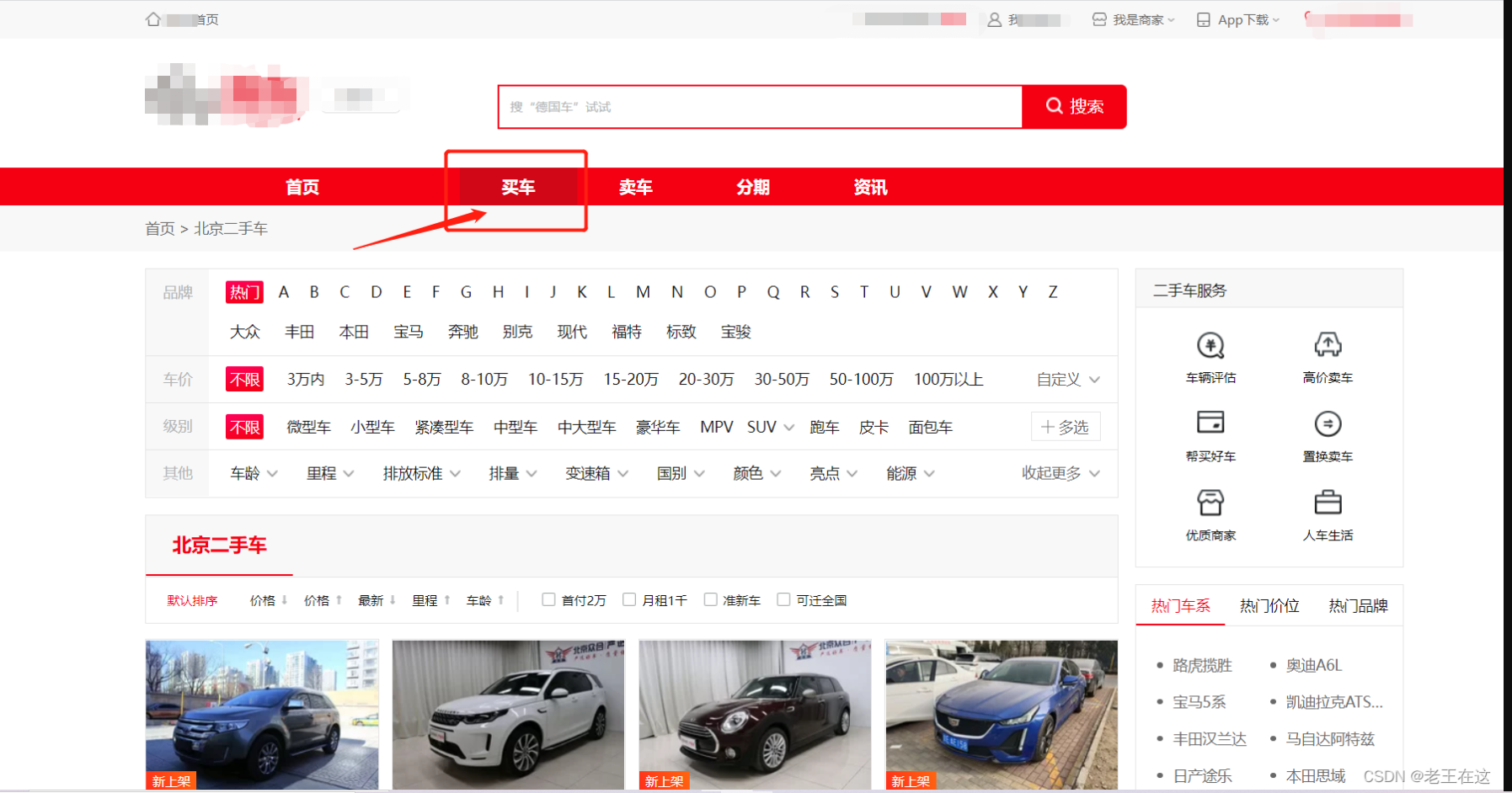
Task: Go to 首页 in red navigation bar
Action: [x=302, y=187]
